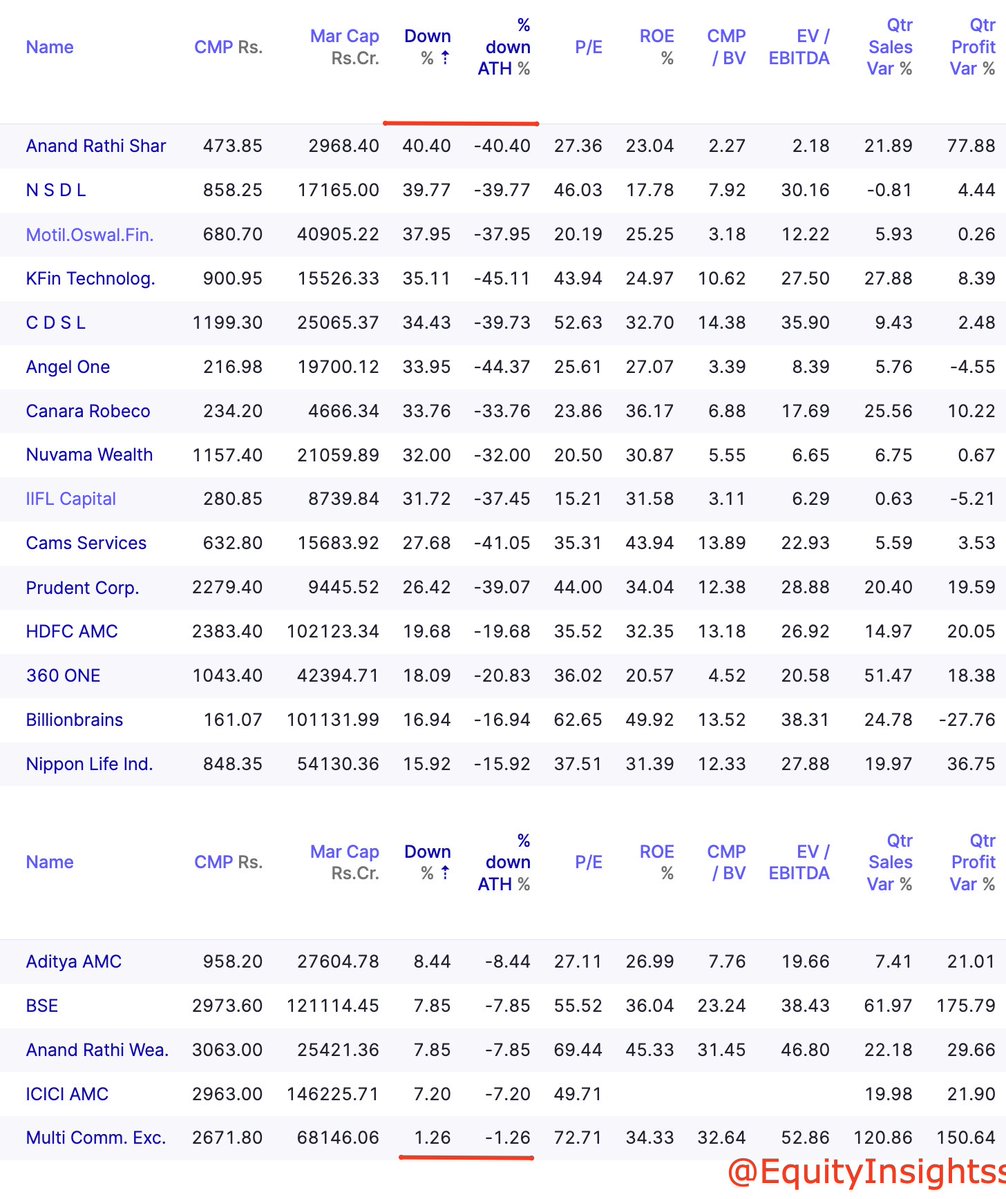Sort top table by Name header
The height and width of the screenshot is (1199, 1006).
pos(50,47)
